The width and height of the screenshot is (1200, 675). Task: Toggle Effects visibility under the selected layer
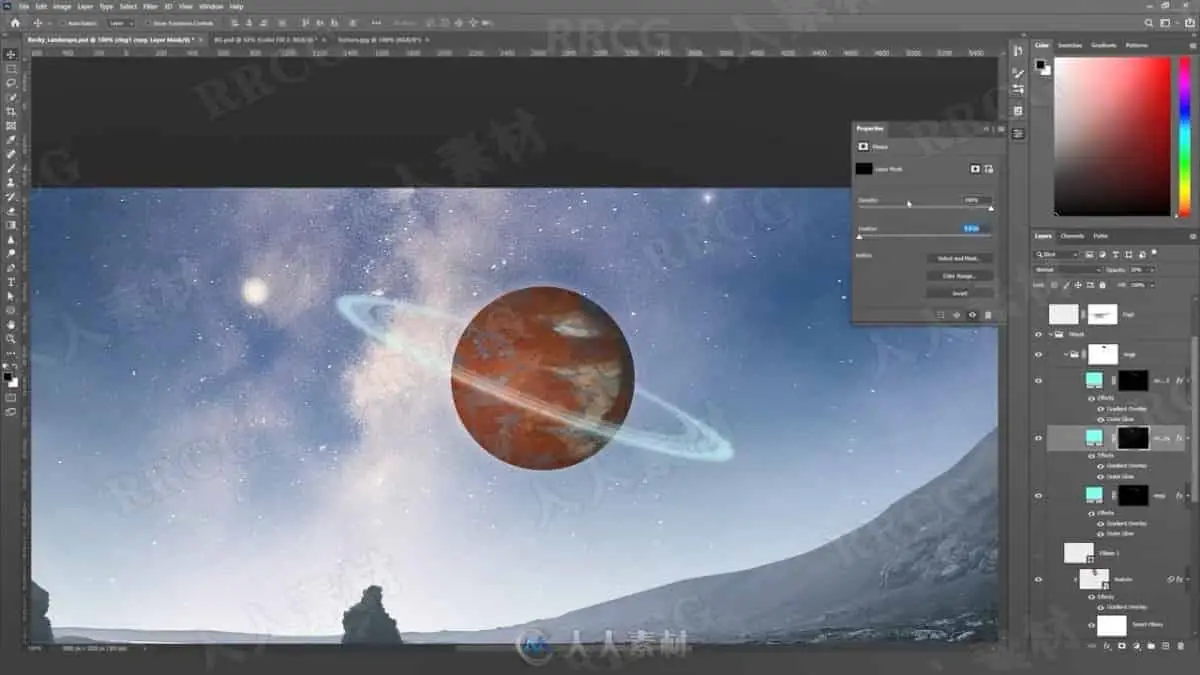coord(1091,455)
